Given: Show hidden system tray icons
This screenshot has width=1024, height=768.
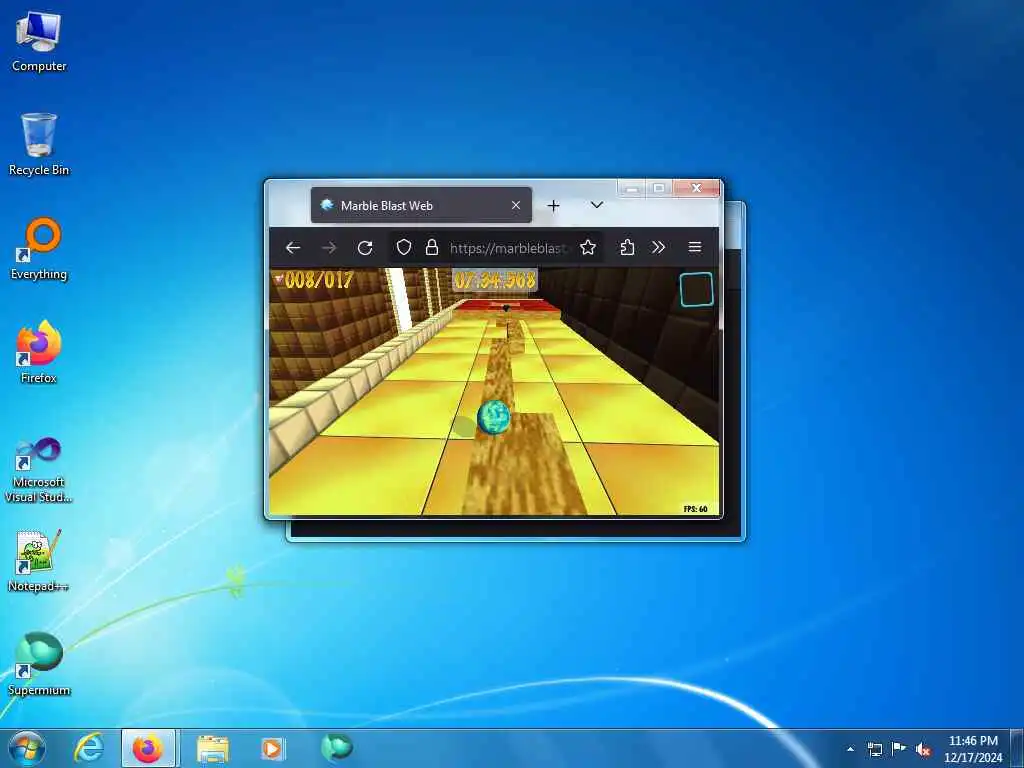Looking at the screenshot, I should (850, 749).
